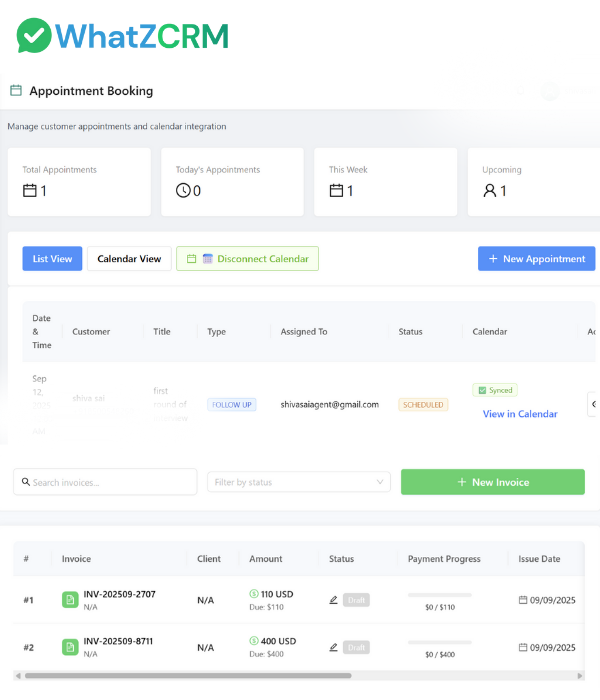Click the green Synced checkbox badge
This screenshot has width=600, height=700.
(x=495, y=390)
